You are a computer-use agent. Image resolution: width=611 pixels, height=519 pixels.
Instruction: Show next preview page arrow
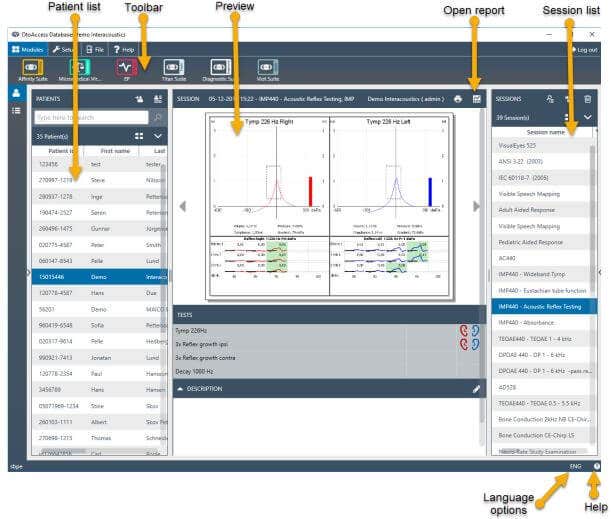click(476, 206)
